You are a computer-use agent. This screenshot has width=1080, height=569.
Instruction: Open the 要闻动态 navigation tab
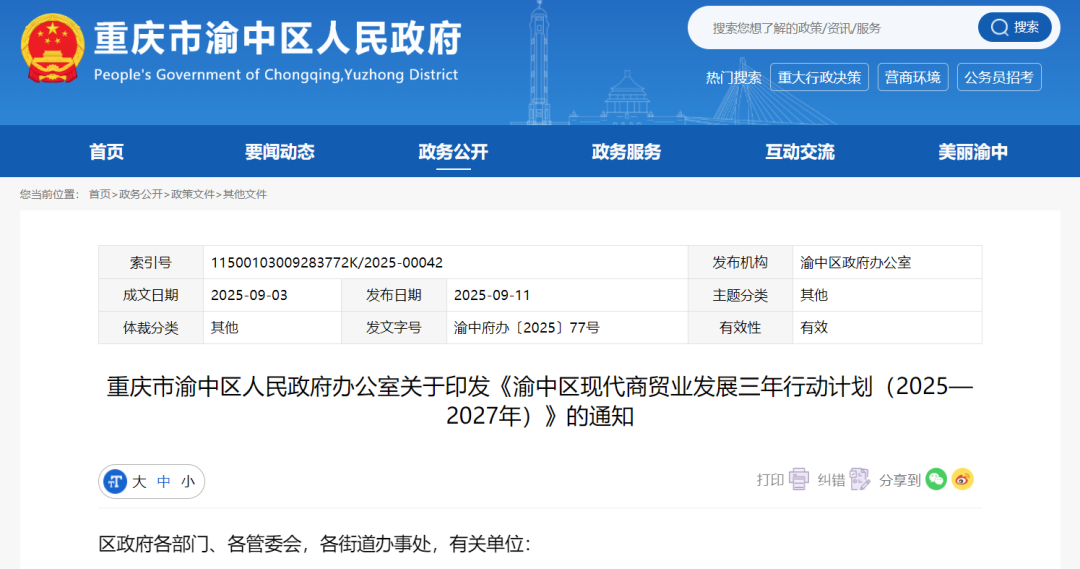point(280,152)
